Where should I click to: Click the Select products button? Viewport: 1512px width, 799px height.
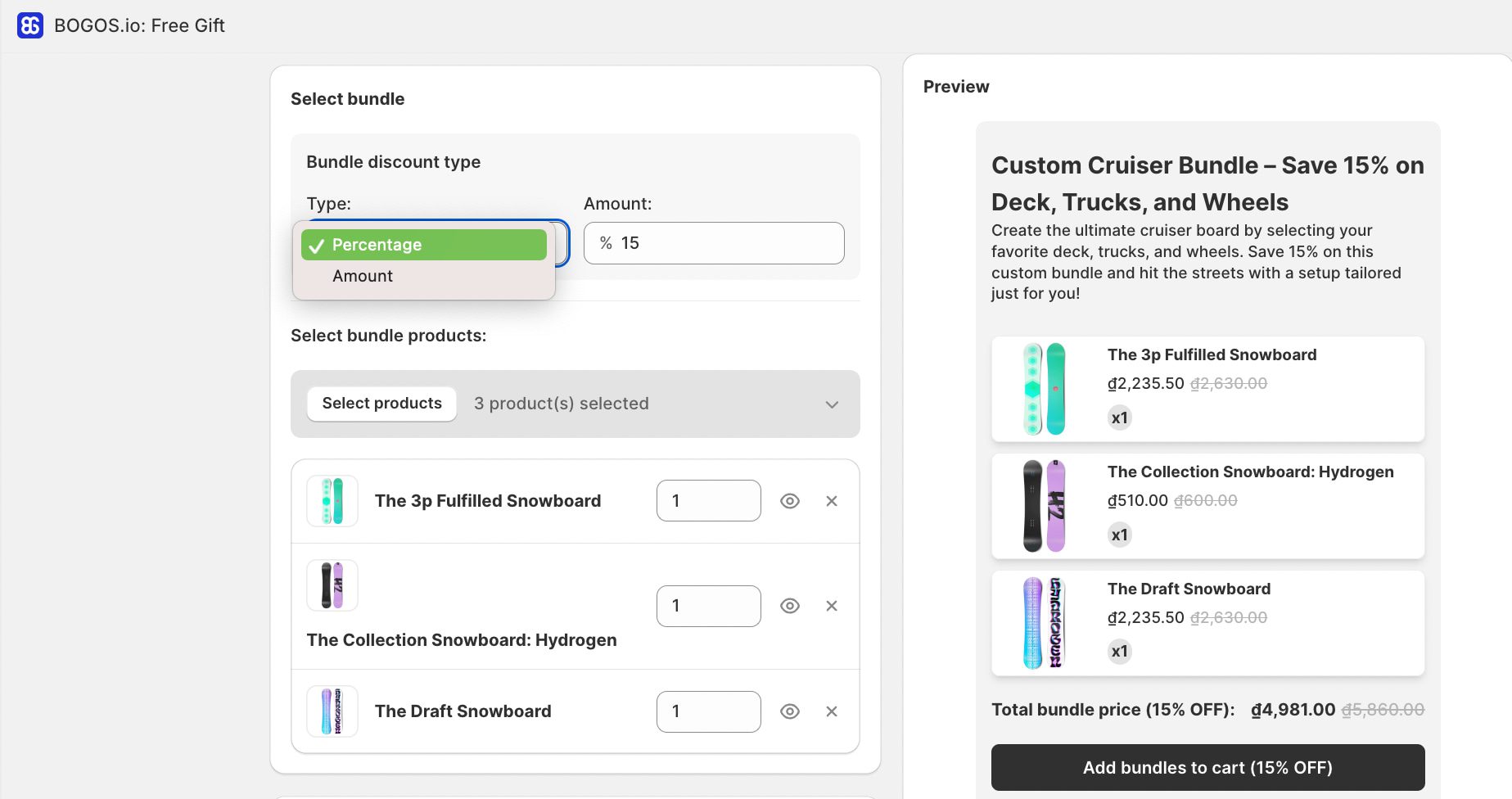(381, 404)
